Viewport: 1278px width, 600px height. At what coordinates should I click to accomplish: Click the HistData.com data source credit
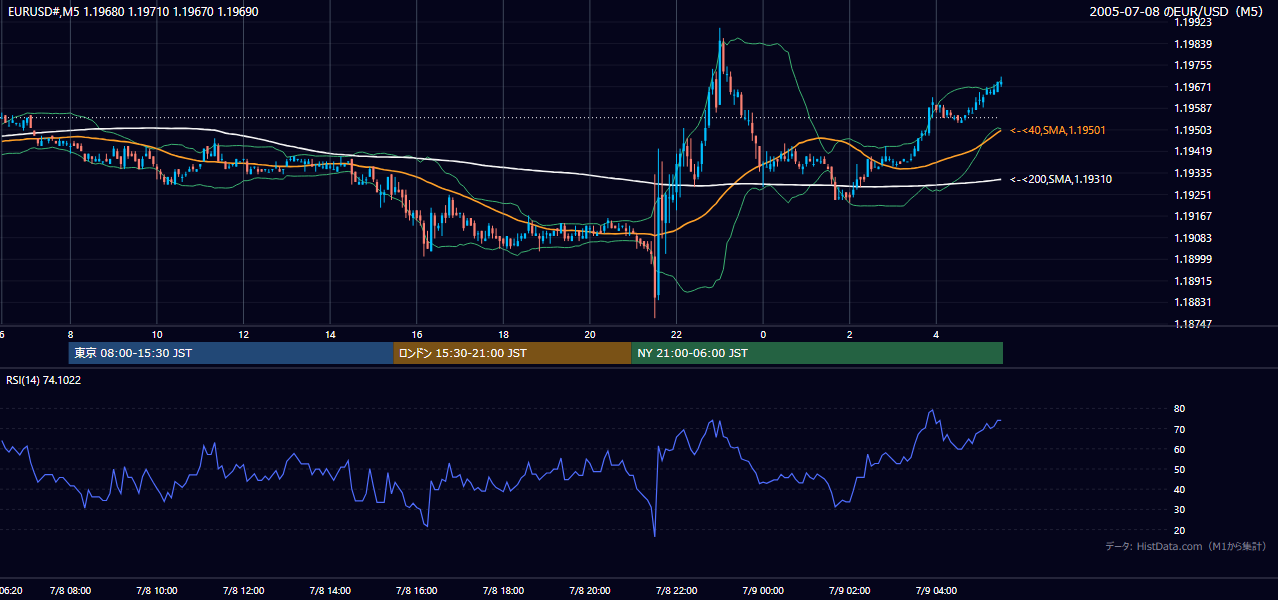coord(1186,546)
